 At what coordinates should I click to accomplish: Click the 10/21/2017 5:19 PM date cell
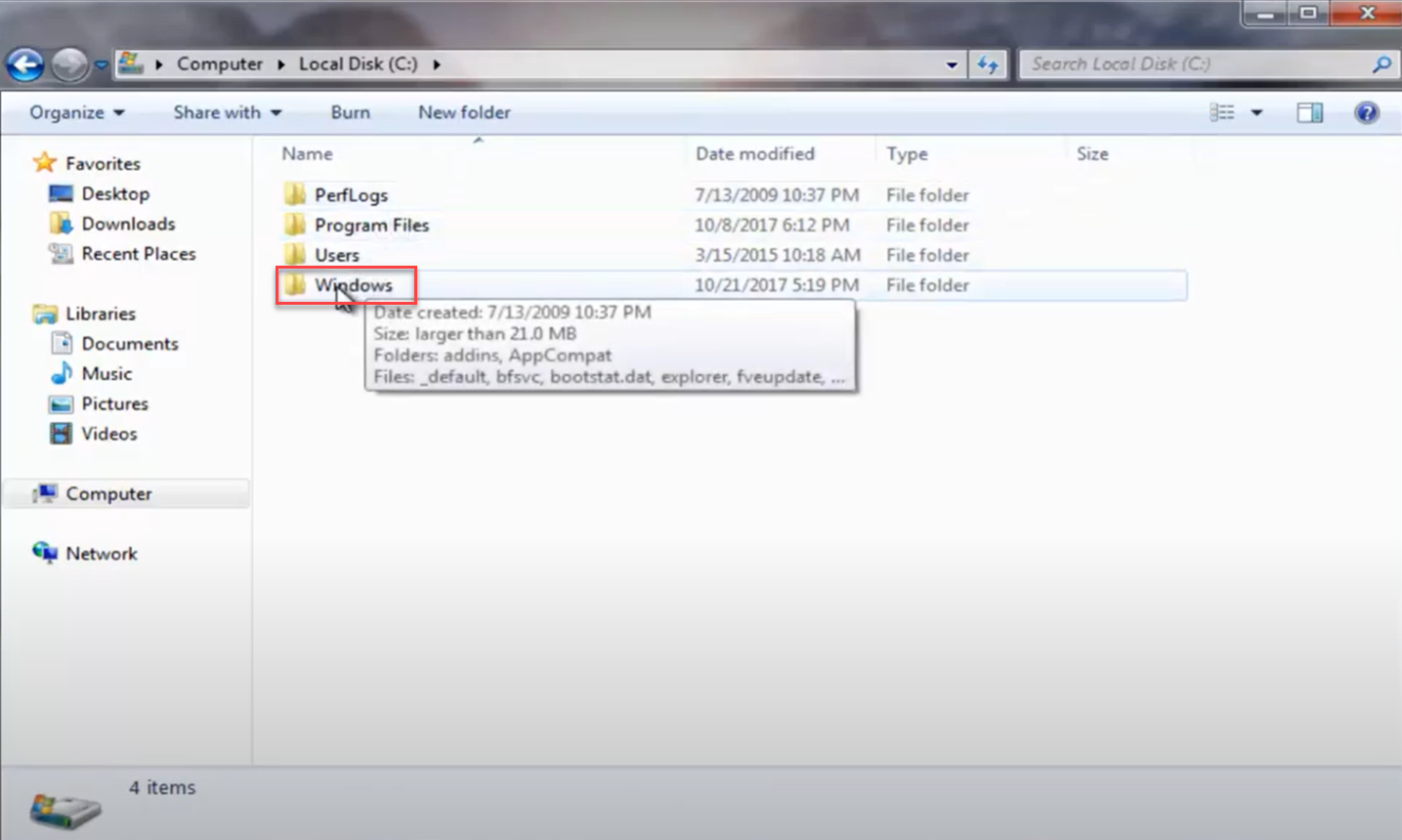coord(777,285)
